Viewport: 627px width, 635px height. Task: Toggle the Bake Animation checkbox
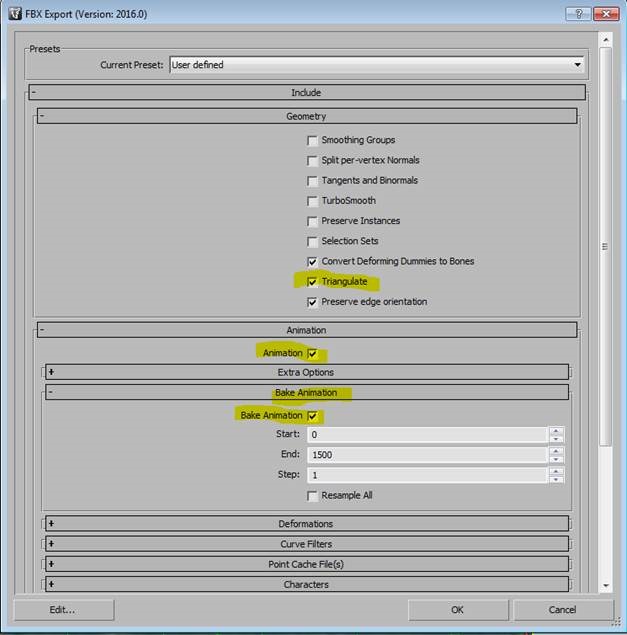click(312, 416)
